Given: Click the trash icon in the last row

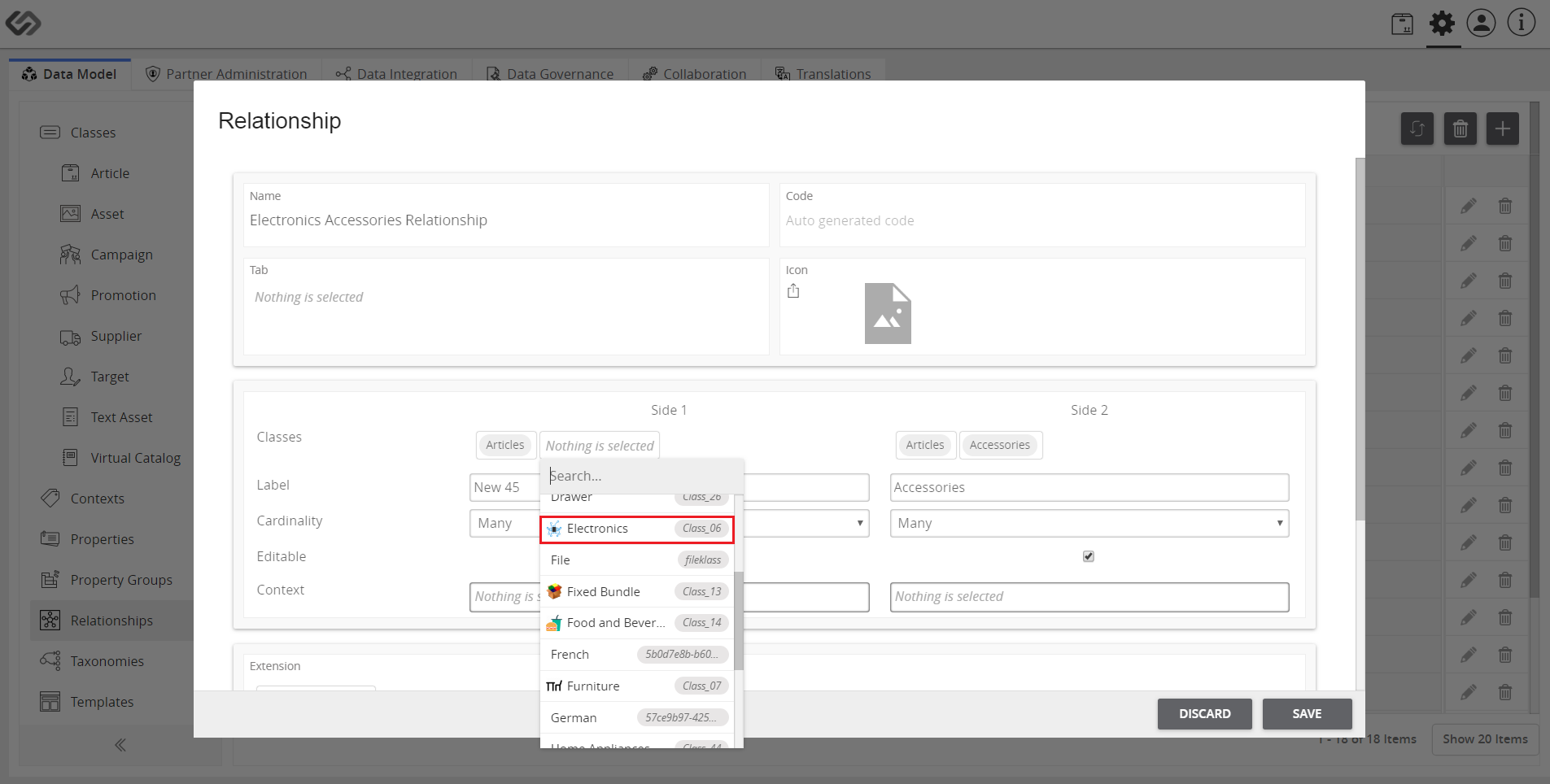Looking at the screenshot, I should click(1505, 692).
